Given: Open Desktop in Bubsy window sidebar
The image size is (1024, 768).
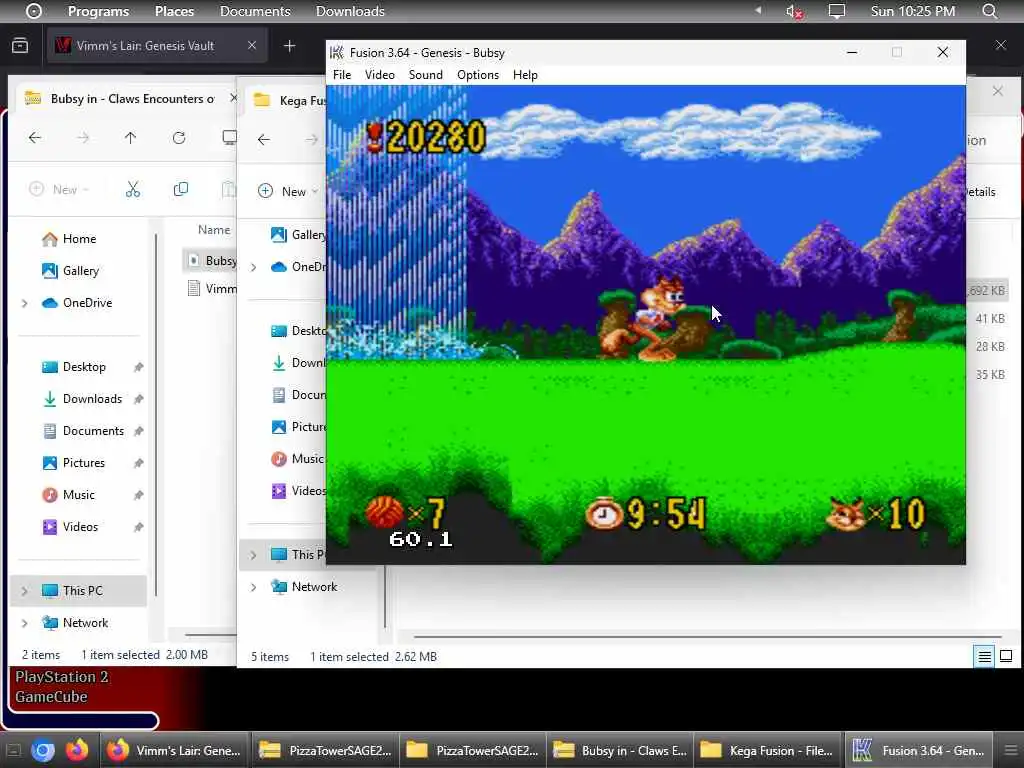Looking at the screenshot, I should tap(84, 367).
